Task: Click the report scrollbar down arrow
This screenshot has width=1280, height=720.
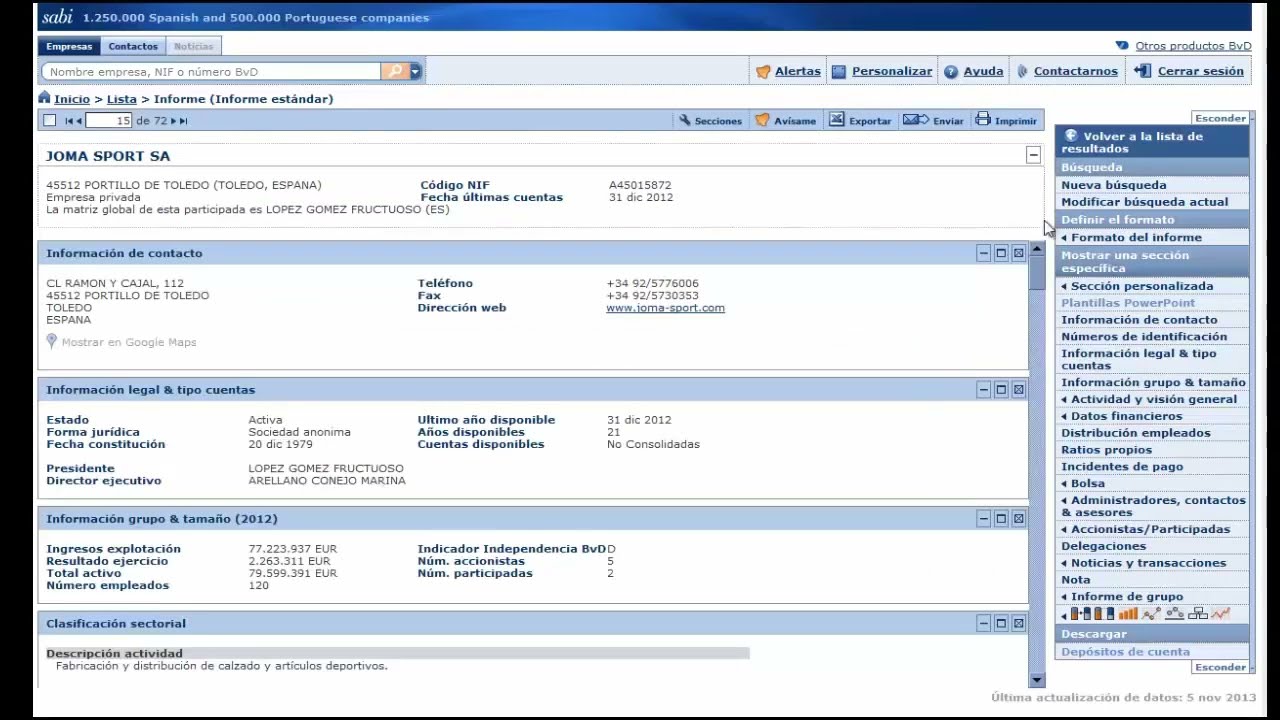Action: 1037,680
